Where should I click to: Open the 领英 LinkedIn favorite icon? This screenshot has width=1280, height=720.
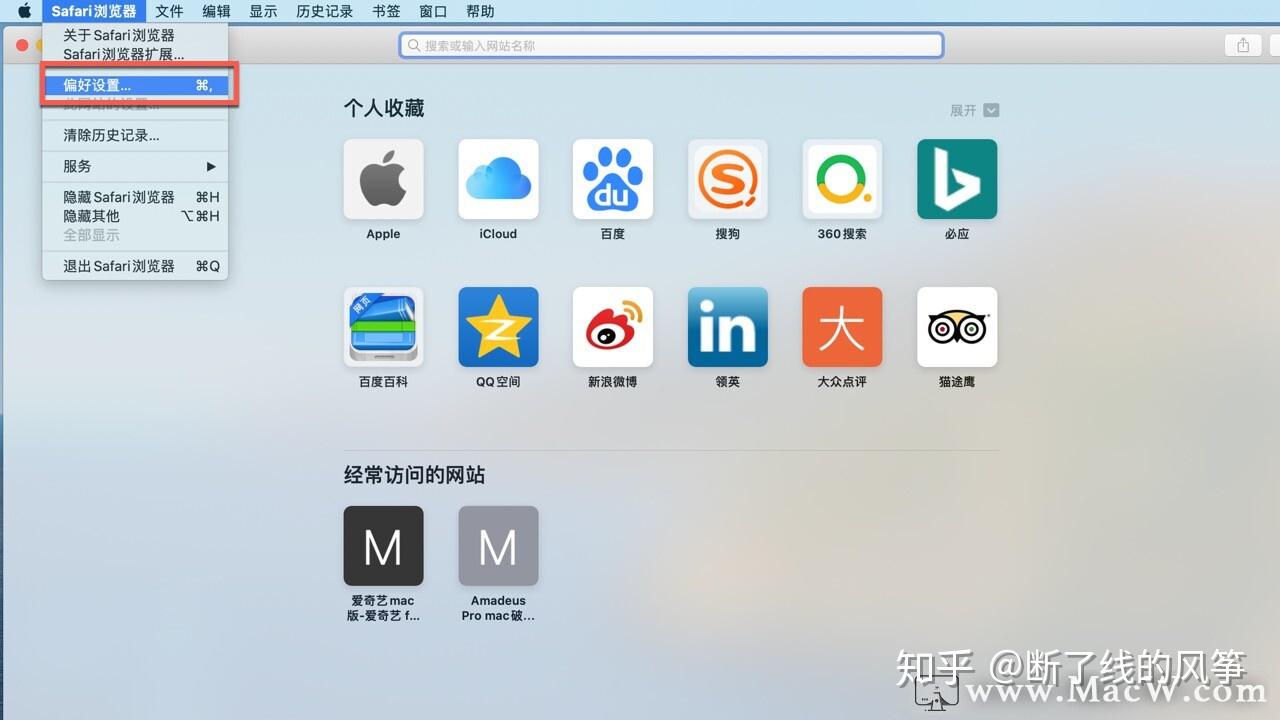coord(727,326)
